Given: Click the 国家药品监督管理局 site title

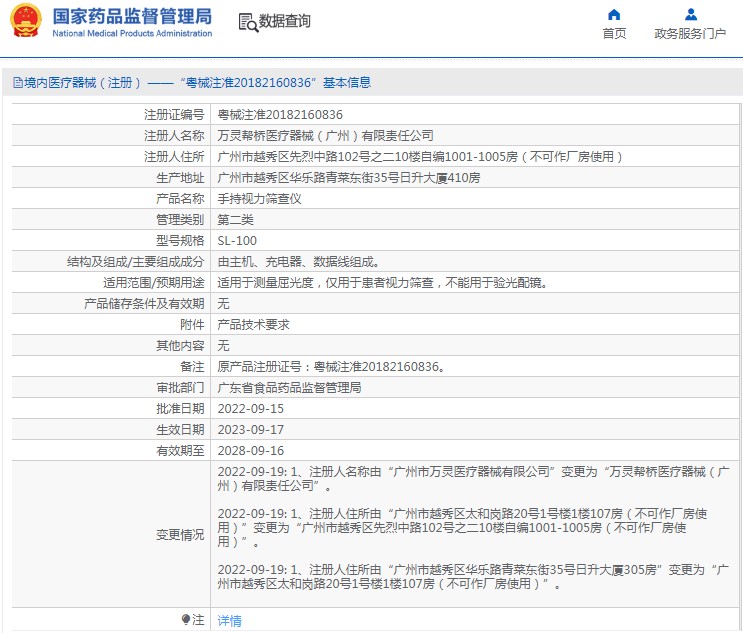Looking at the screenshot, I should 132,16.
